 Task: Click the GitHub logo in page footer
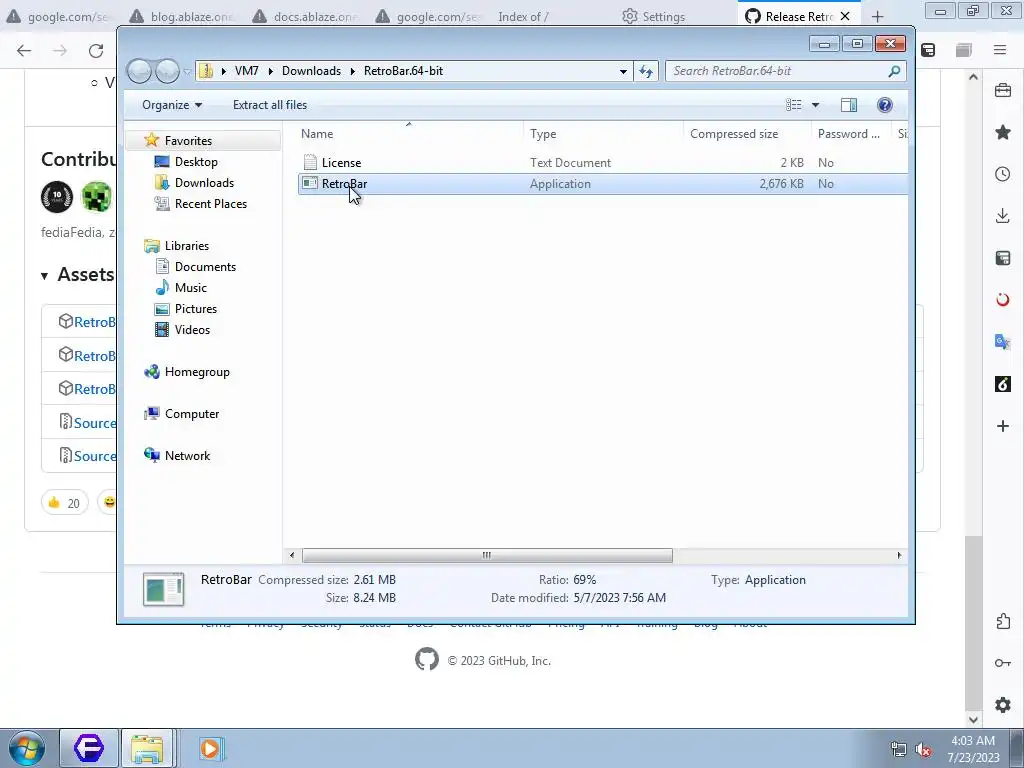427,659
